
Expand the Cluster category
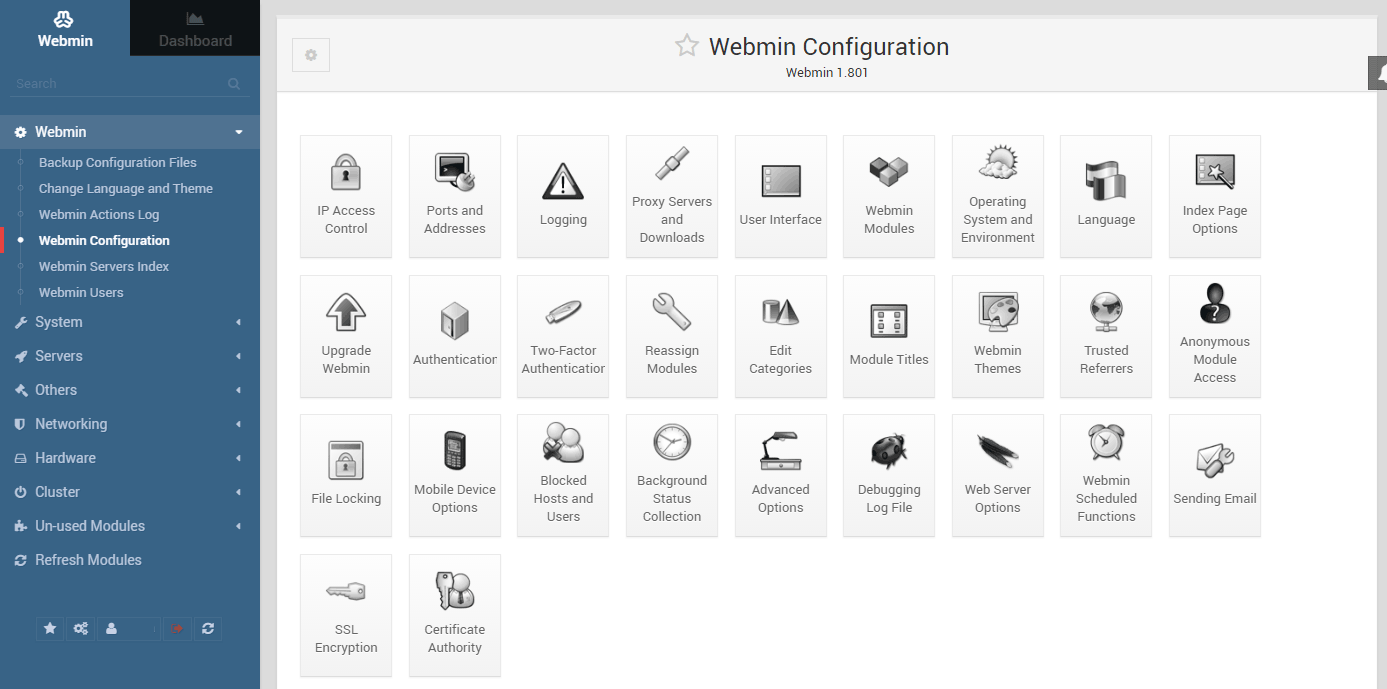130,492
